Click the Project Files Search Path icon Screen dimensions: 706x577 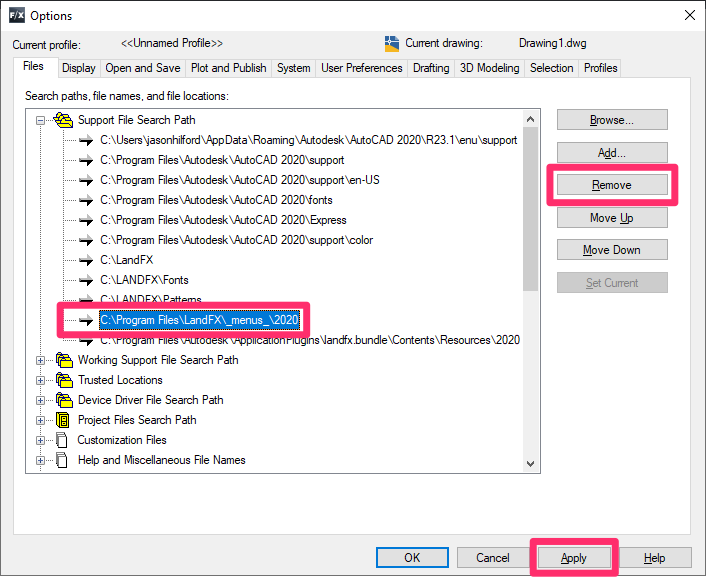(x=63, y=420)
